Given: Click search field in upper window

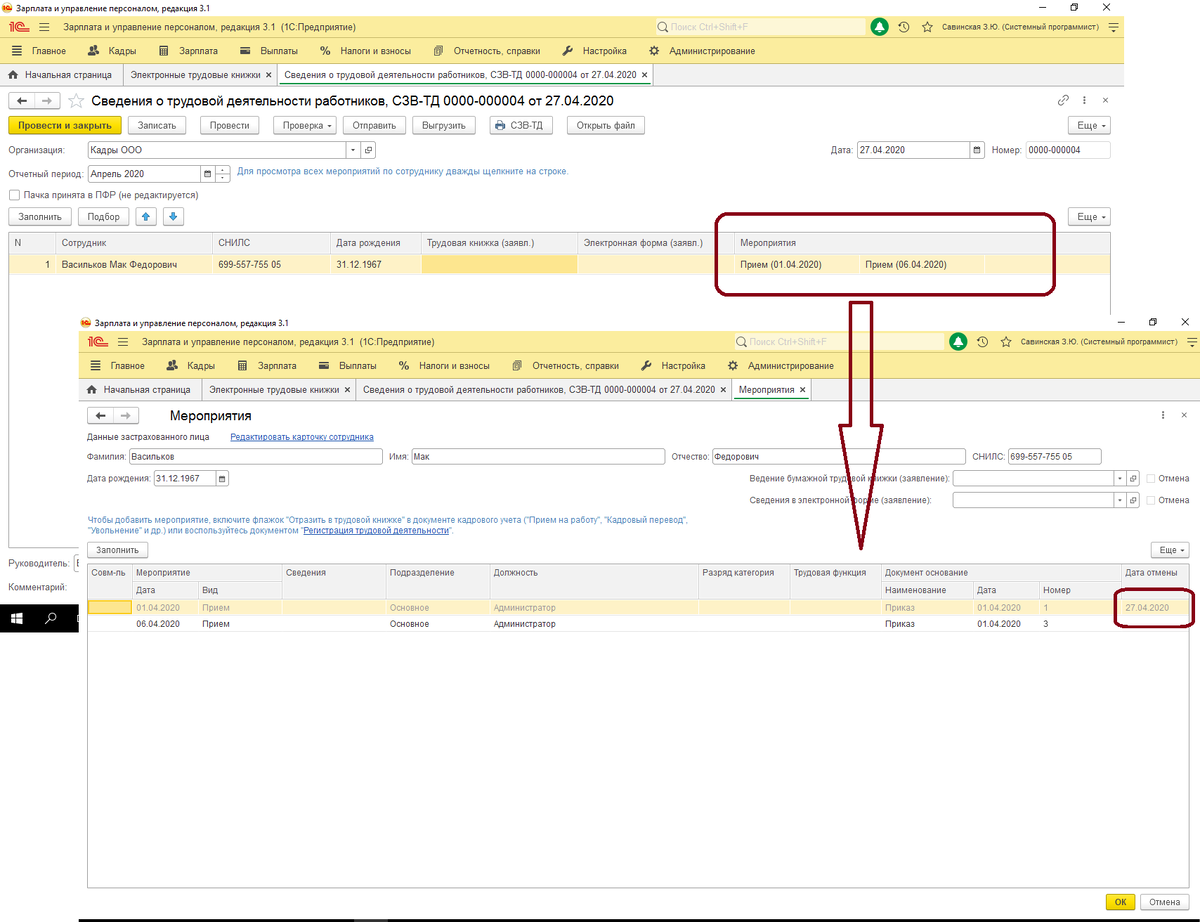Looking at the screenshot, I should coord(759,27).
